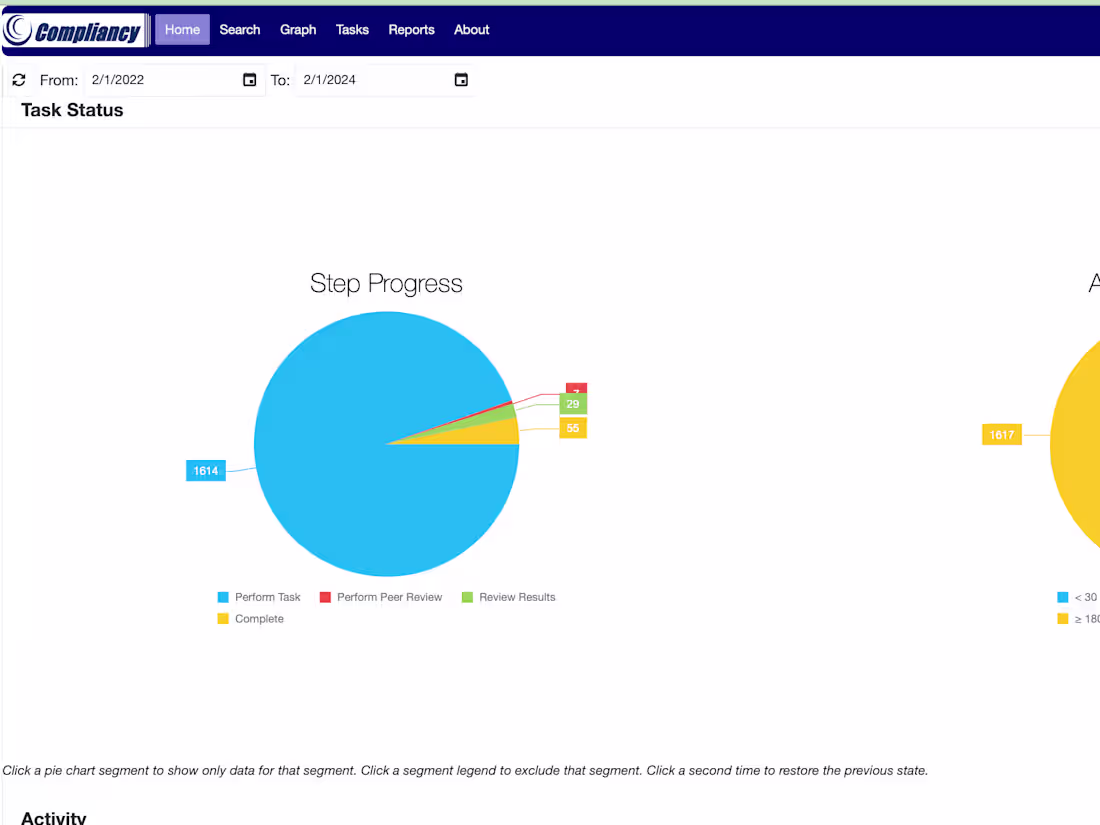Exclude Review Results from the chart

pos(508,597)
